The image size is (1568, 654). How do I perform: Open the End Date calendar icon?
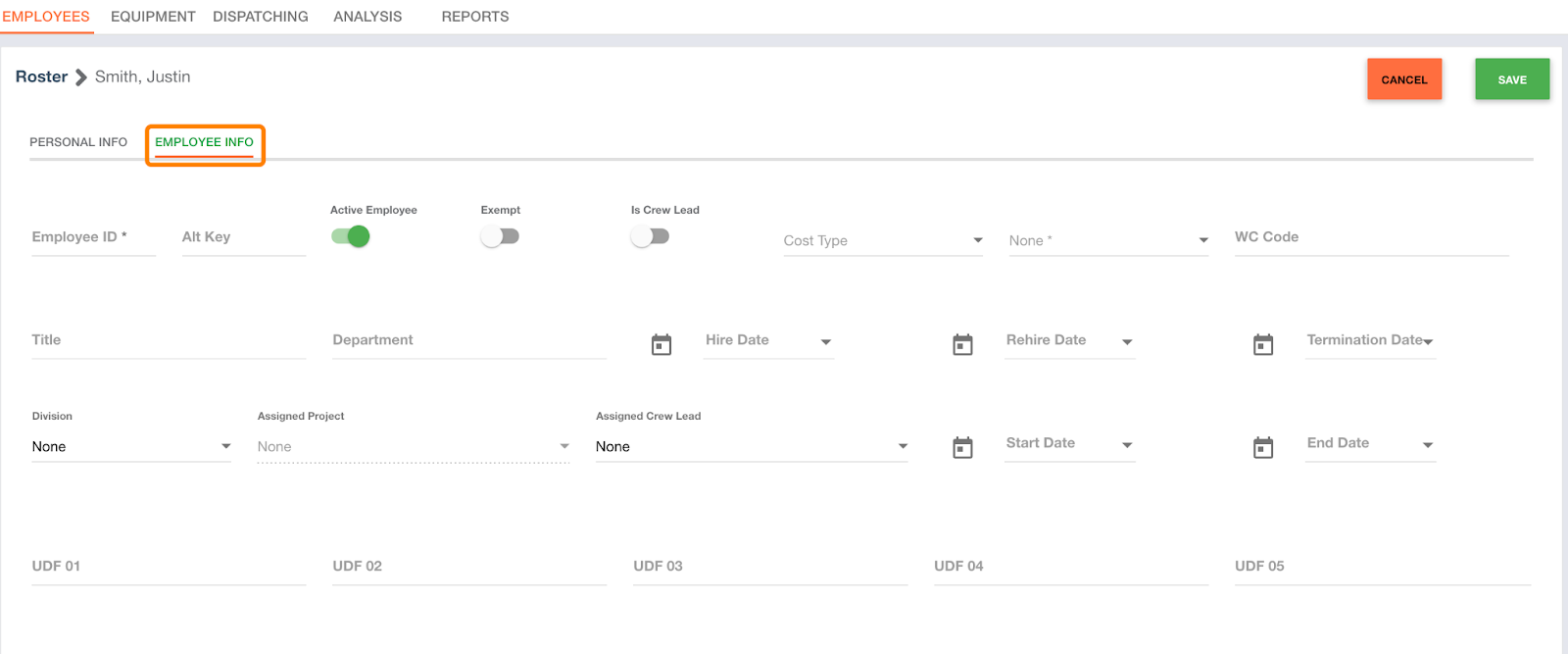(x=1263, y=447)
